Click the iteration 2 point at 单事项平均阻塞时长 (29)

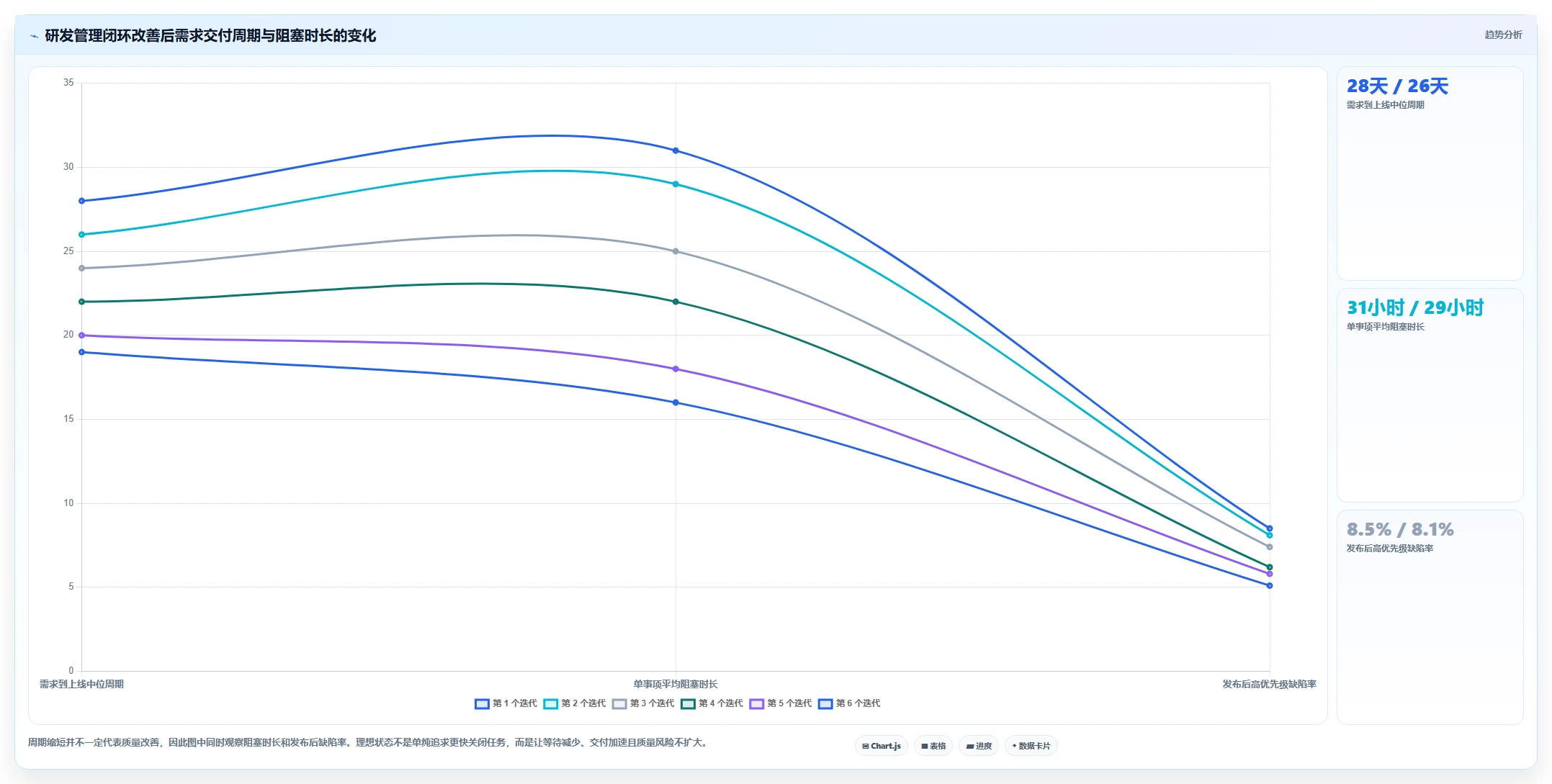click(676, 184)
